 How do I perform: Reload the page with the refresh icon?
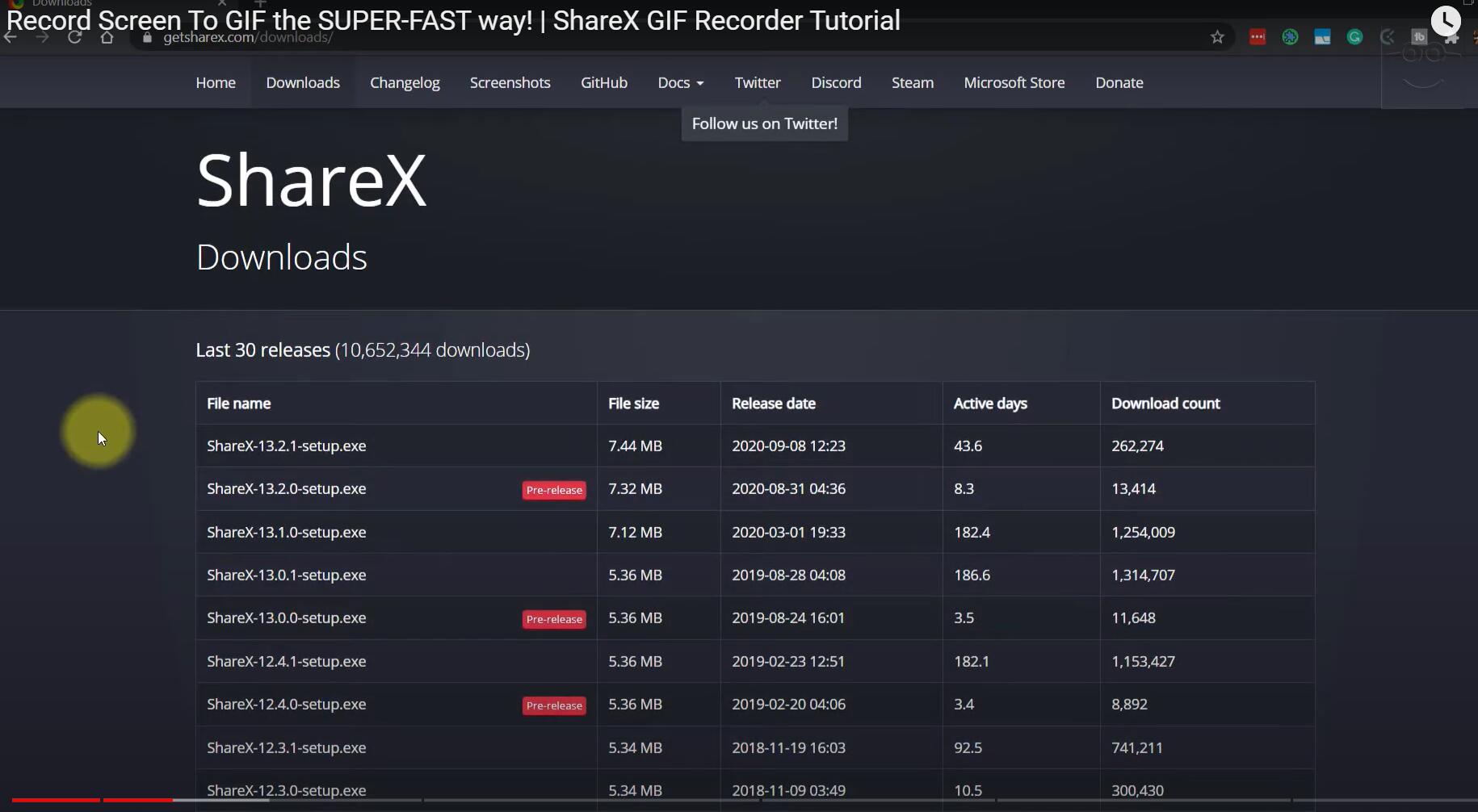[x=75, y=37]
